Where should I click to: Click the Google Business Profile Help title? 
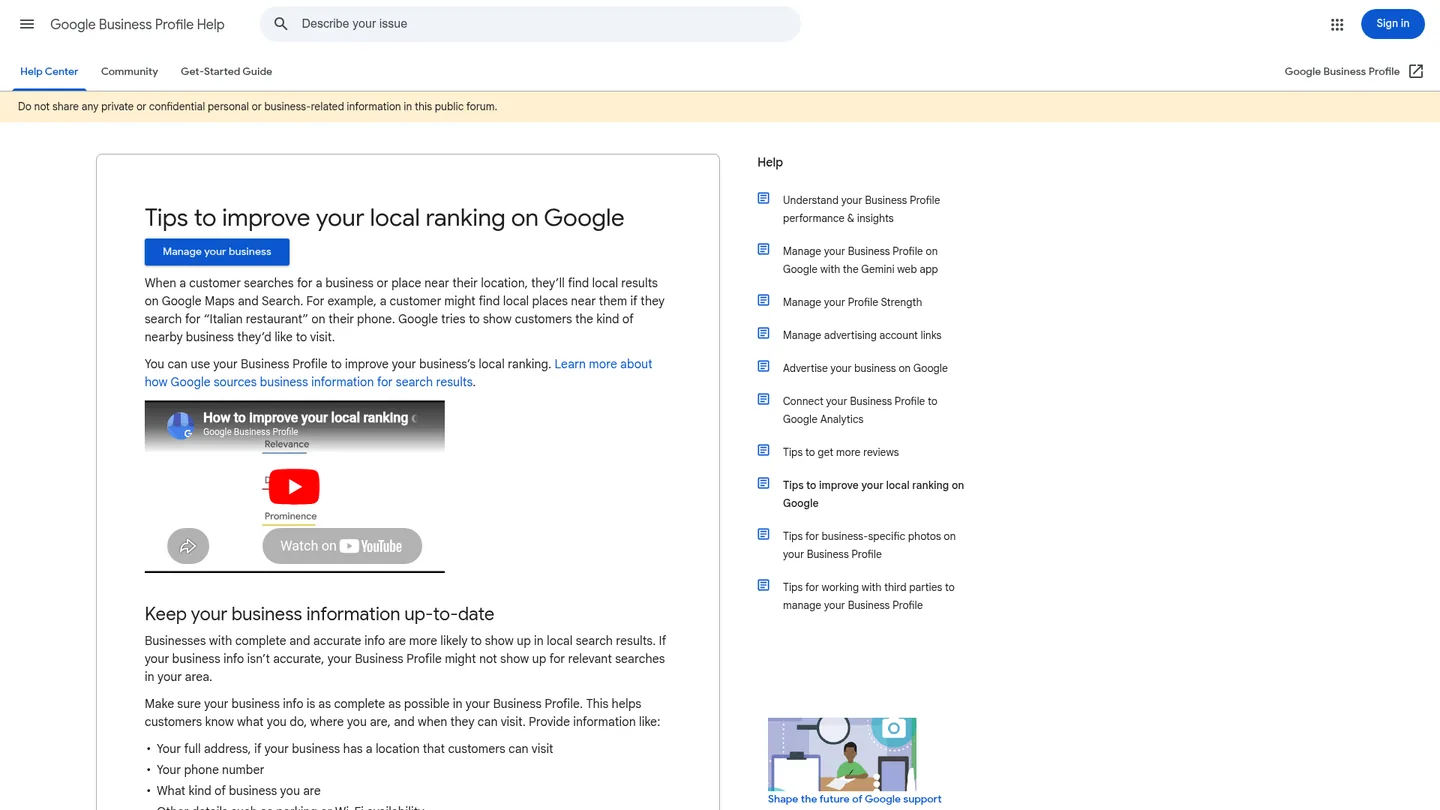(x=137, y=24)
